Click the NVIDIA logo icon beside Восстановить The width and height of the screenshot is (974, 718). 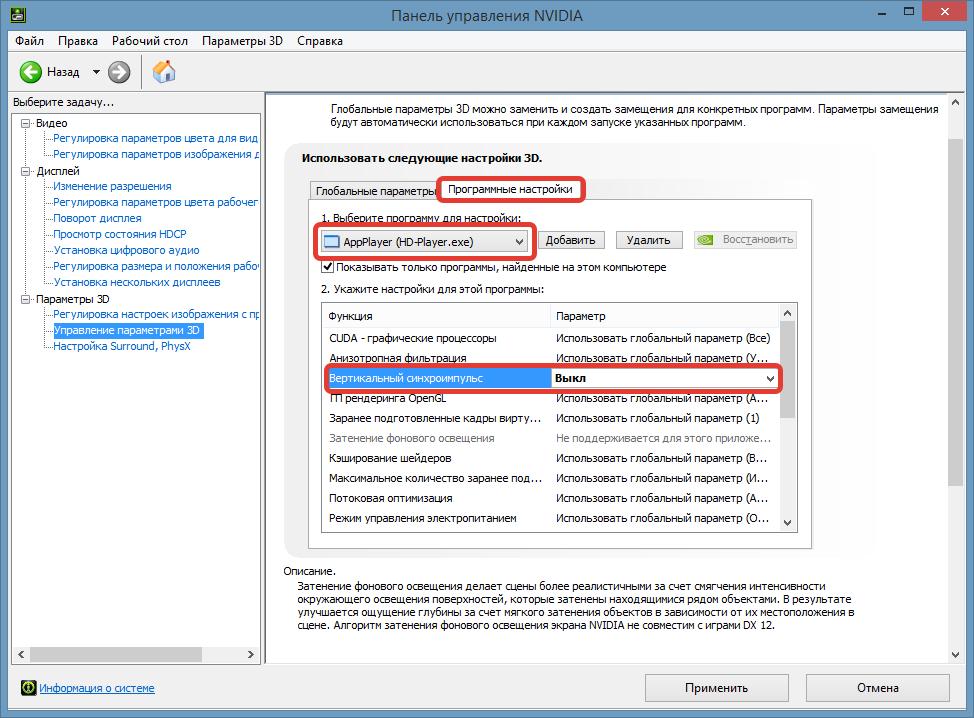click(x=704, y=240)
